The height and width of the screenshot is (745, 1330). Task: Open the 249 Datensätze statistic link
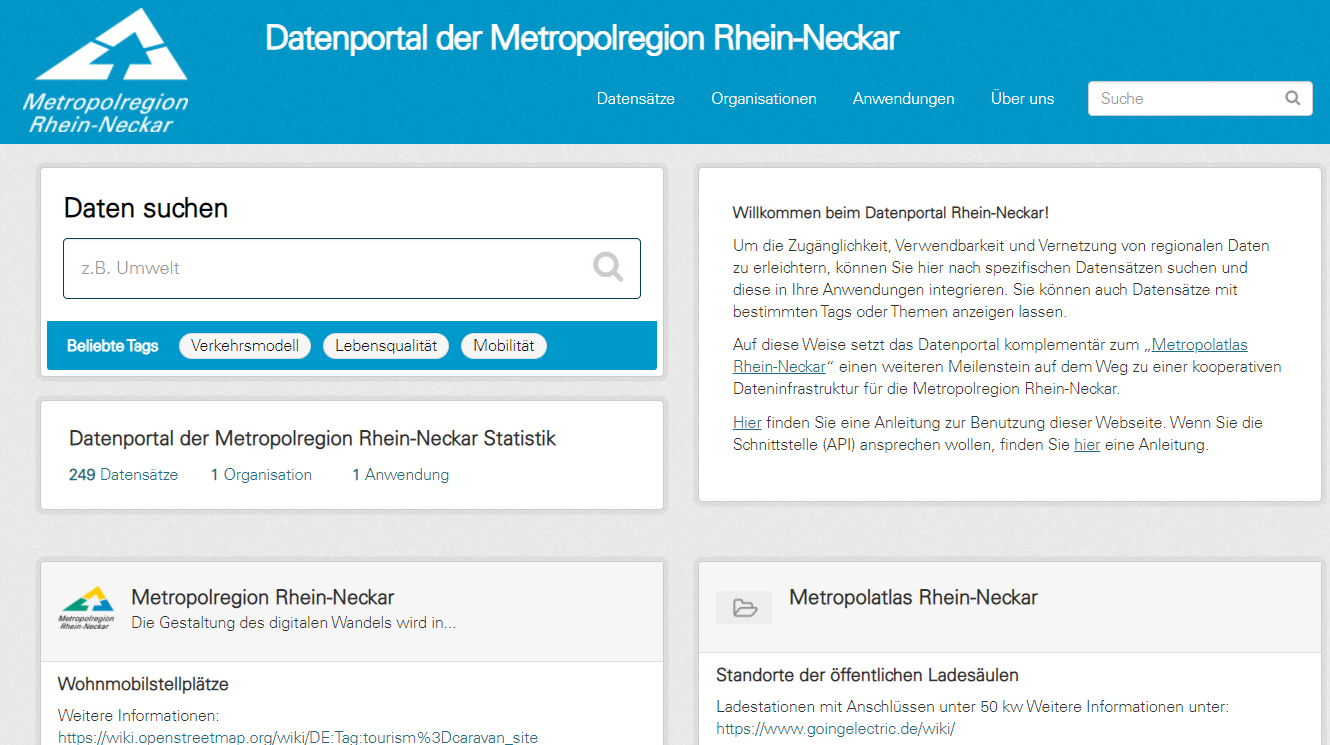[x=123, y=475]
